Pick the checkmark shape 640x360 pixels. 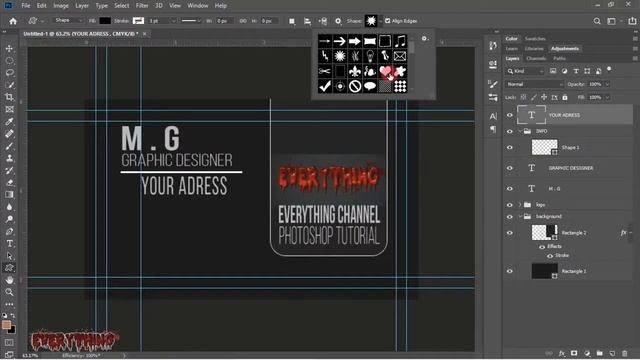[325, 86]
